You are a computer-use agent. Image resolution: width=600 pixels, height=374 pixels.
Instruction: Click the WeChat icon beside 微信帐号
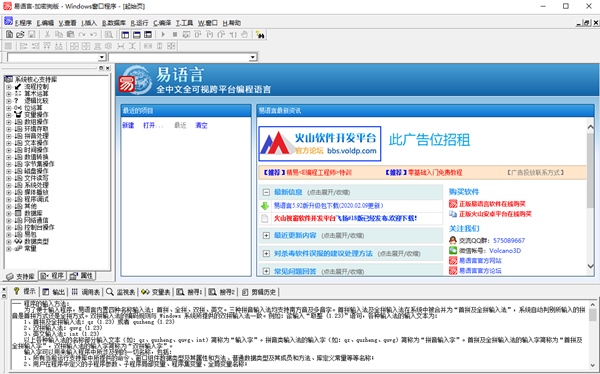point(453,250)
